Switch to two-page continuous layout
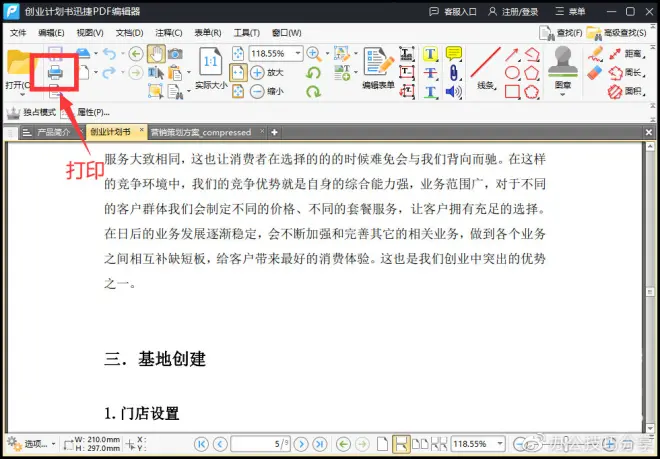Screen dimensions: 660x459 click(x=439, y=444)
